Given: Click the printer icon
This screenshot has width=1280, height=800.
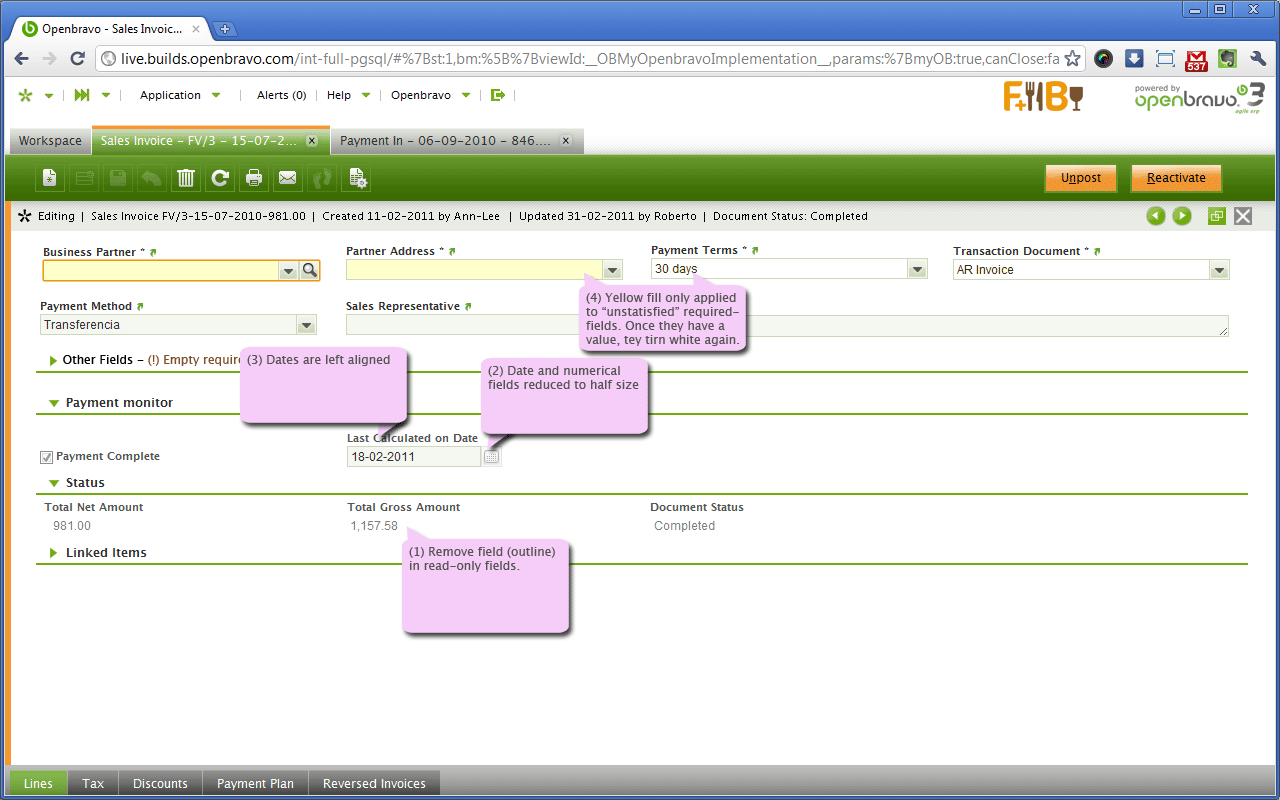Looking at the screenshot, I should click(x=254, y=178).
